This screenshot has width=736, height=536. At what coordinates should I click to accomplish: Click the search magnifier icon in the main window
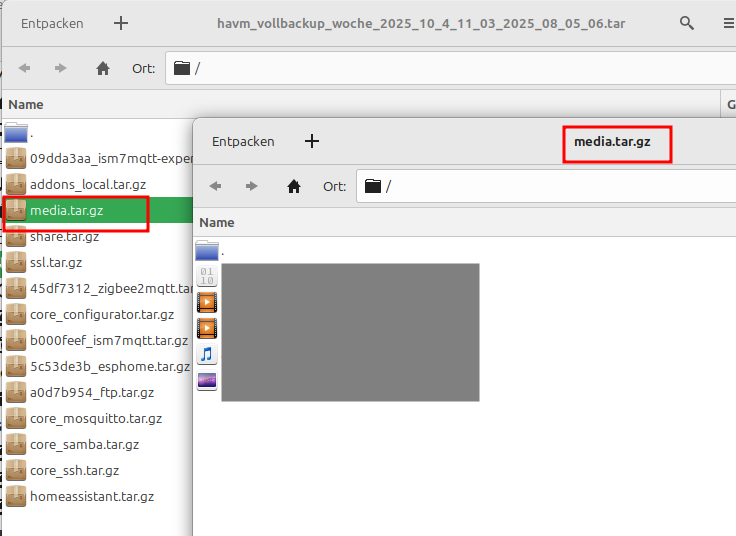point(687,23)
